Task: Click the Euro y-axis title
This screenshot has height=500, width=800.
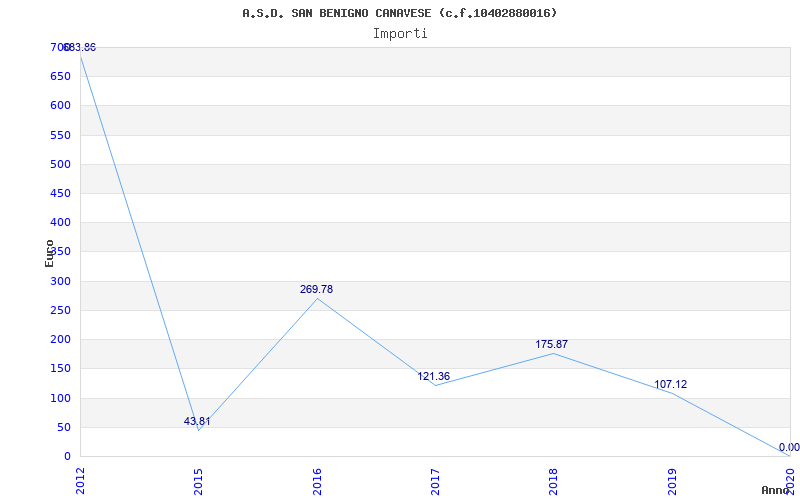Action: [x=49, y=253]
